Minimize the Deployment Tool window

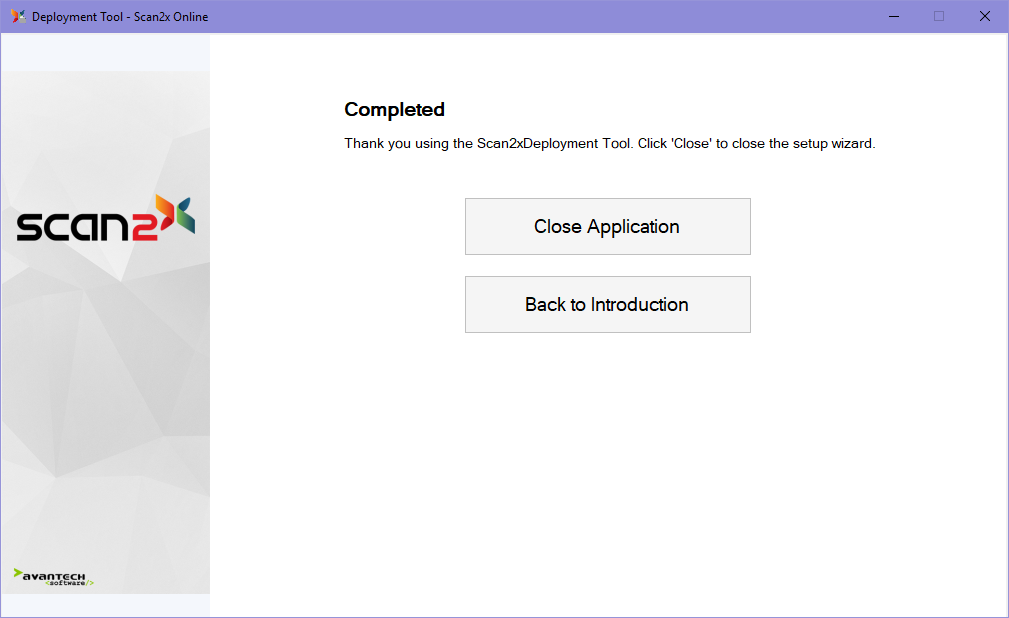click(x=892, y=16)
